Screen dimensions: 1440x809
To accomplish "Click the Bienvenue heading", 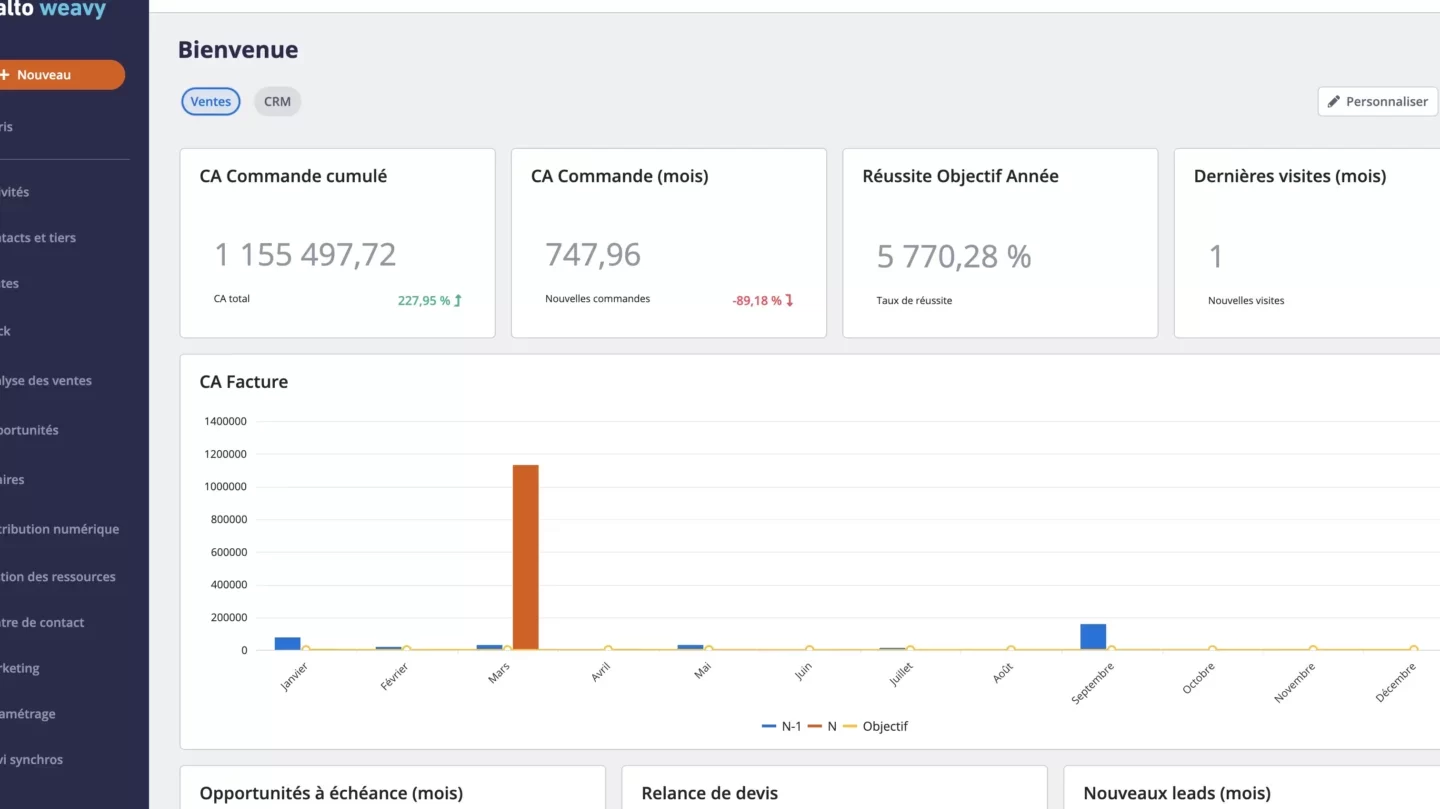I will 238,50.
